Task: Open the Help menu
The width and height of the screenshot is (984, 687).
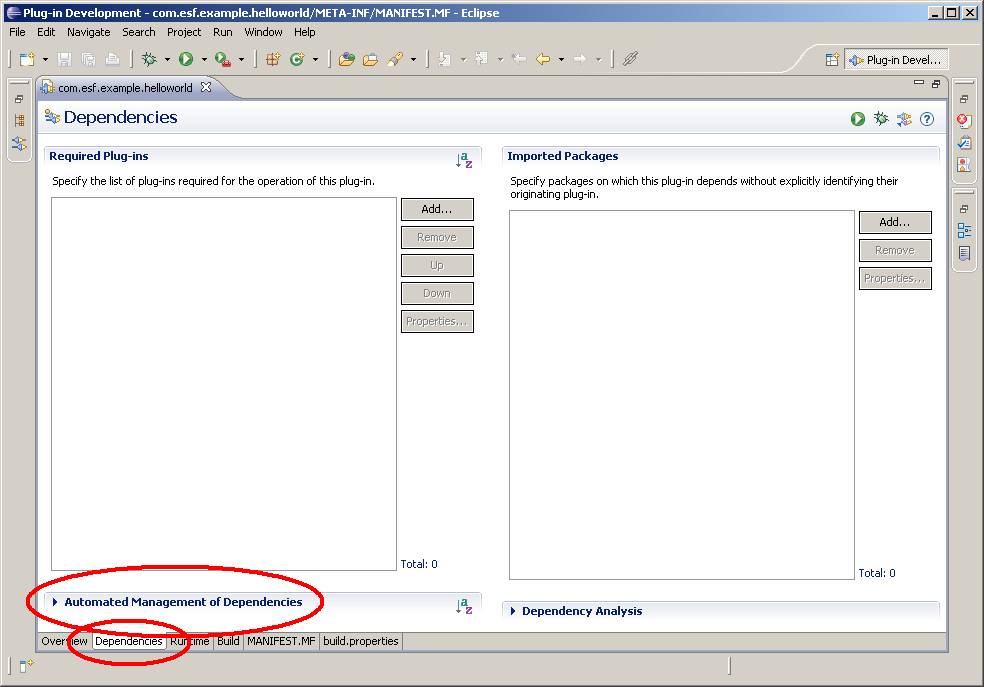Action: click(304, 32)
